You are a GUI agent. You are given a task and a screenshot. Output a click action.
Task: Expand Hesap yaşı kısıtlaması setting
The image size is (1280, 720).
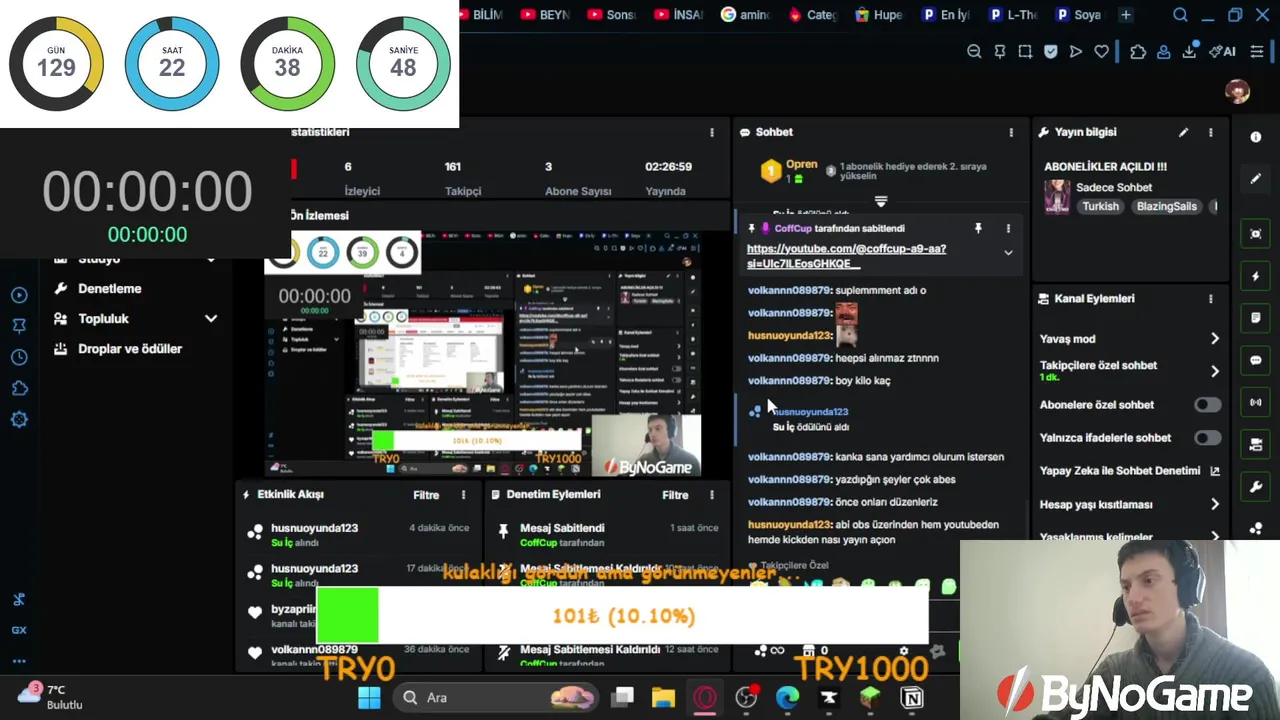(x=1215, y=505)
